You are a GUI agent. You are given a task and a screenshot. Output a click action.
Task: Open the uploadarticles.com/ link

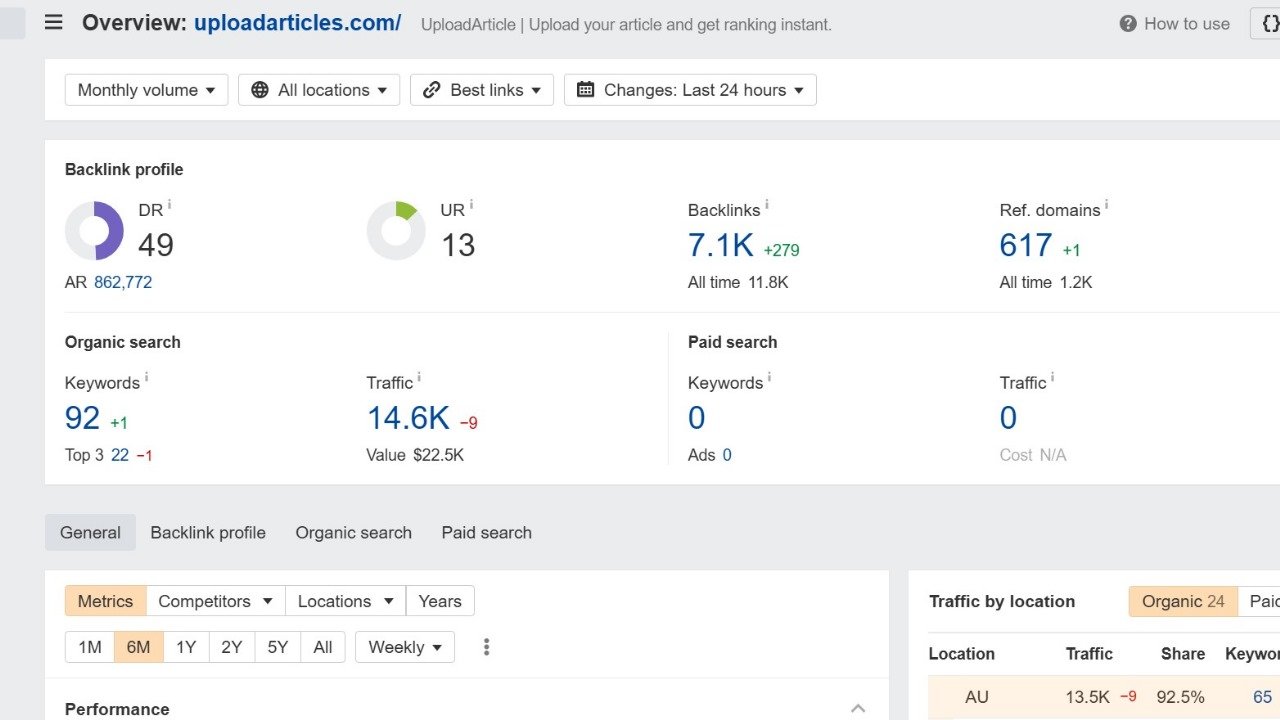click(297, 22)
